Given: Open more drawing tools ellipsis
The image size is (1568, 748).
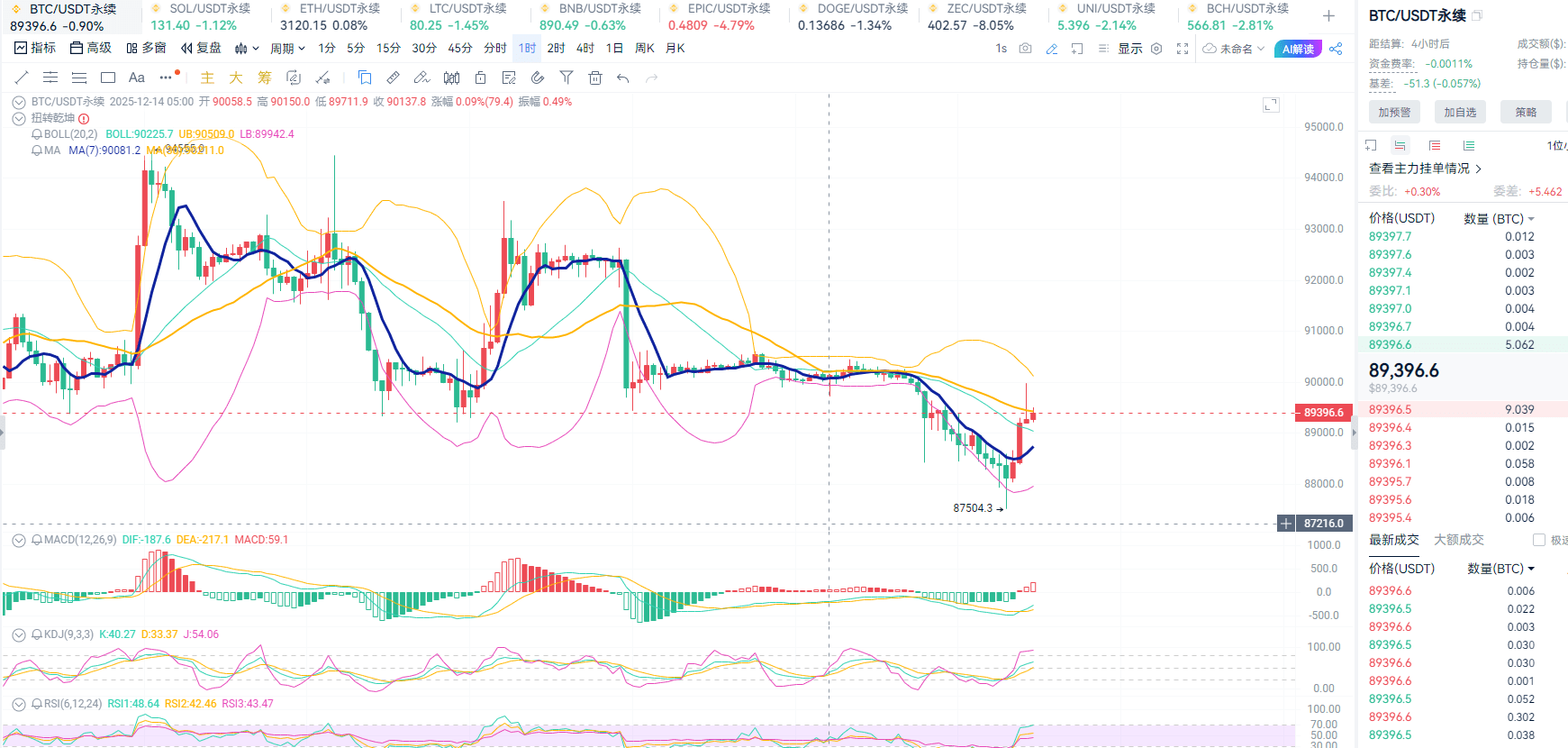Looking at the screenshot, I should (x=166, y=78).
